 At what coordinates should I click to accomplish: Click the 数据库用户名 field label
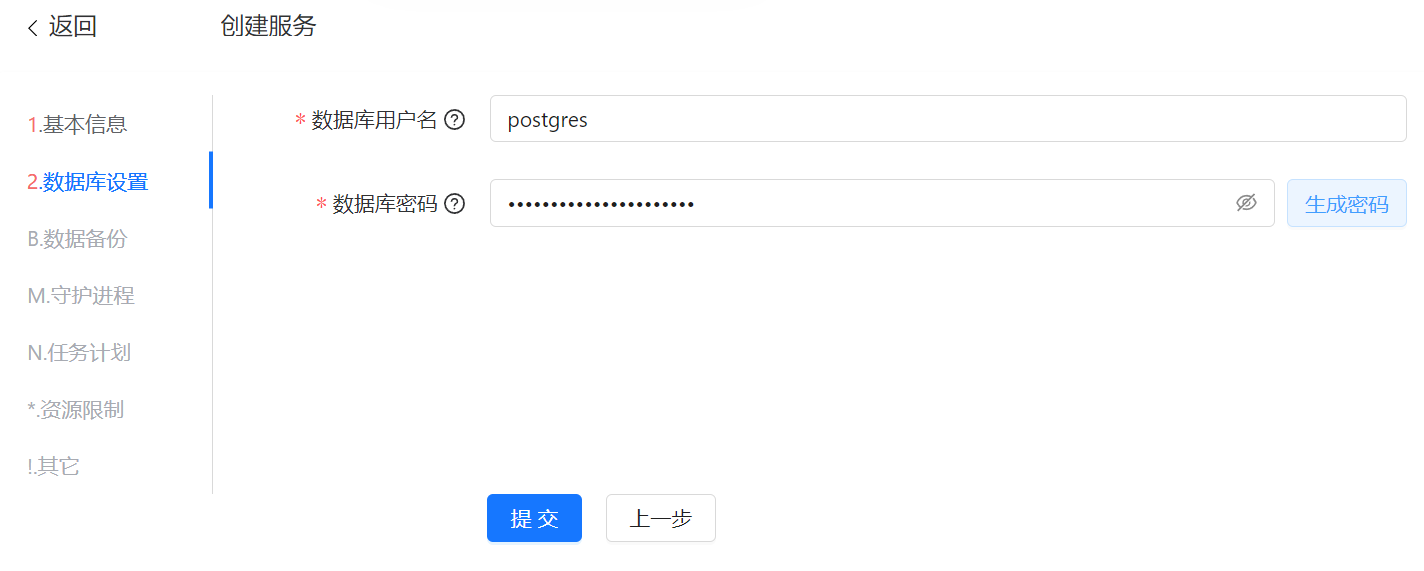point(375,120)
